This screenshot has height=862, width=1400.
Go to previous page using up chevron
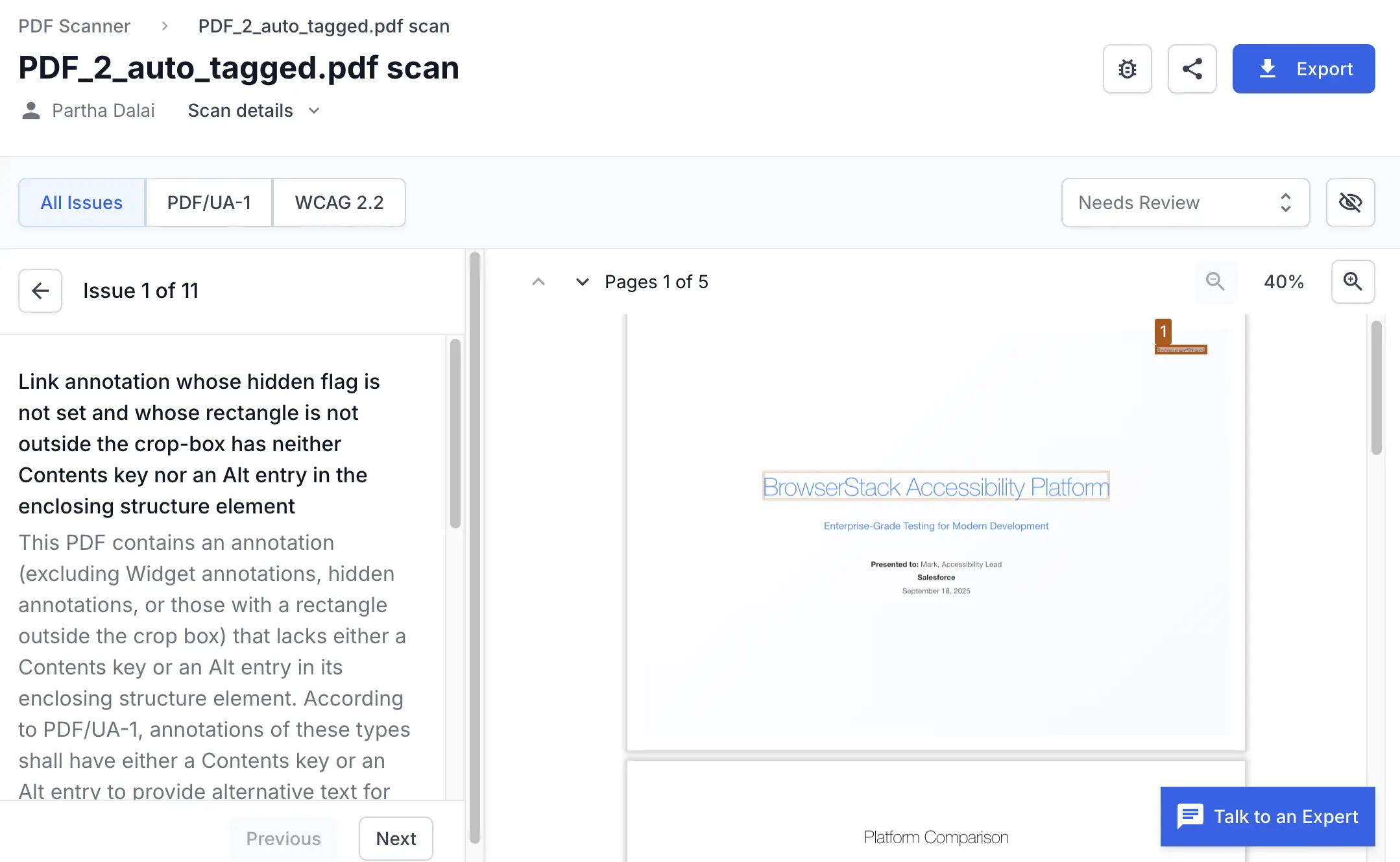(538, 282)
